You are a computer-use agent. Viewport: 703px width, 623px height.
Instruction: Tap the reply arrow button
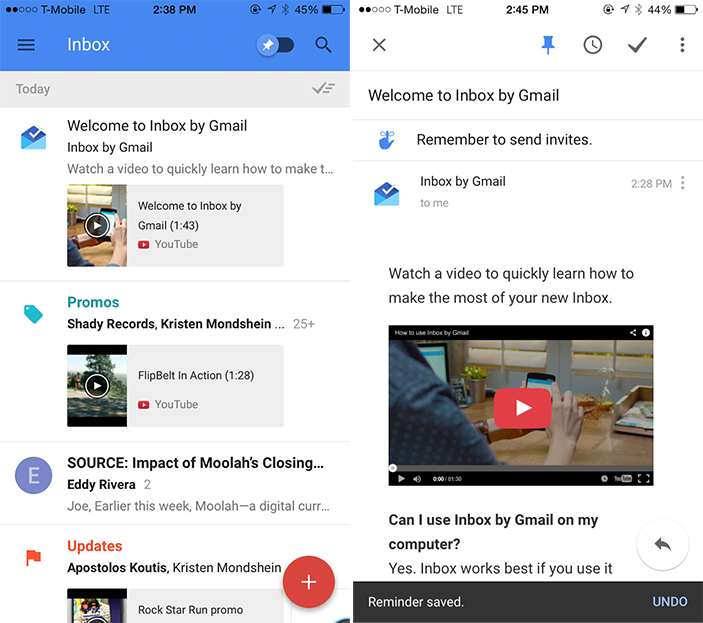662,545
